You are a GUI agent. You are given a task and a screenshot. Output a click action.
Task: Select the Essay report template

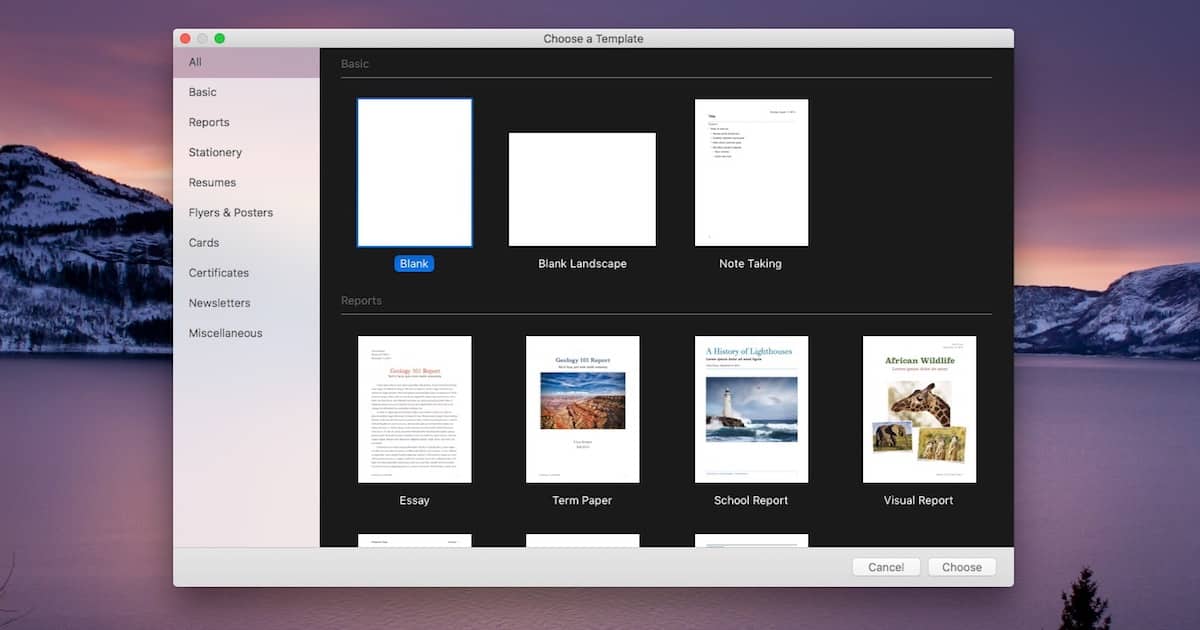tap(415, 409)
